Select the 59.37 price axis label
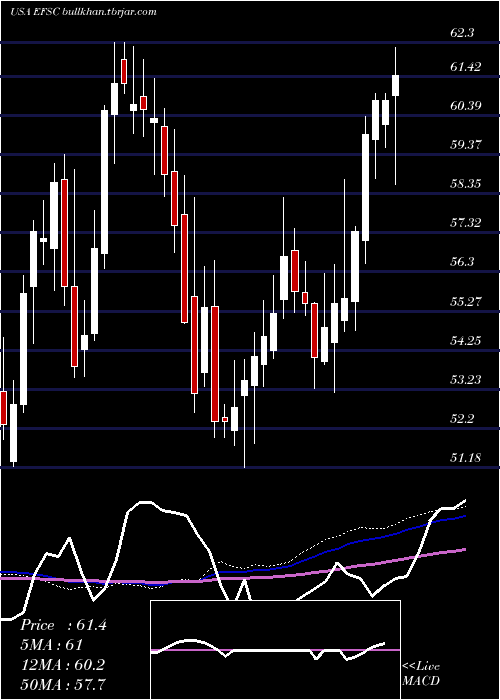This screenshot has width=500, height=700. (466, 145)
